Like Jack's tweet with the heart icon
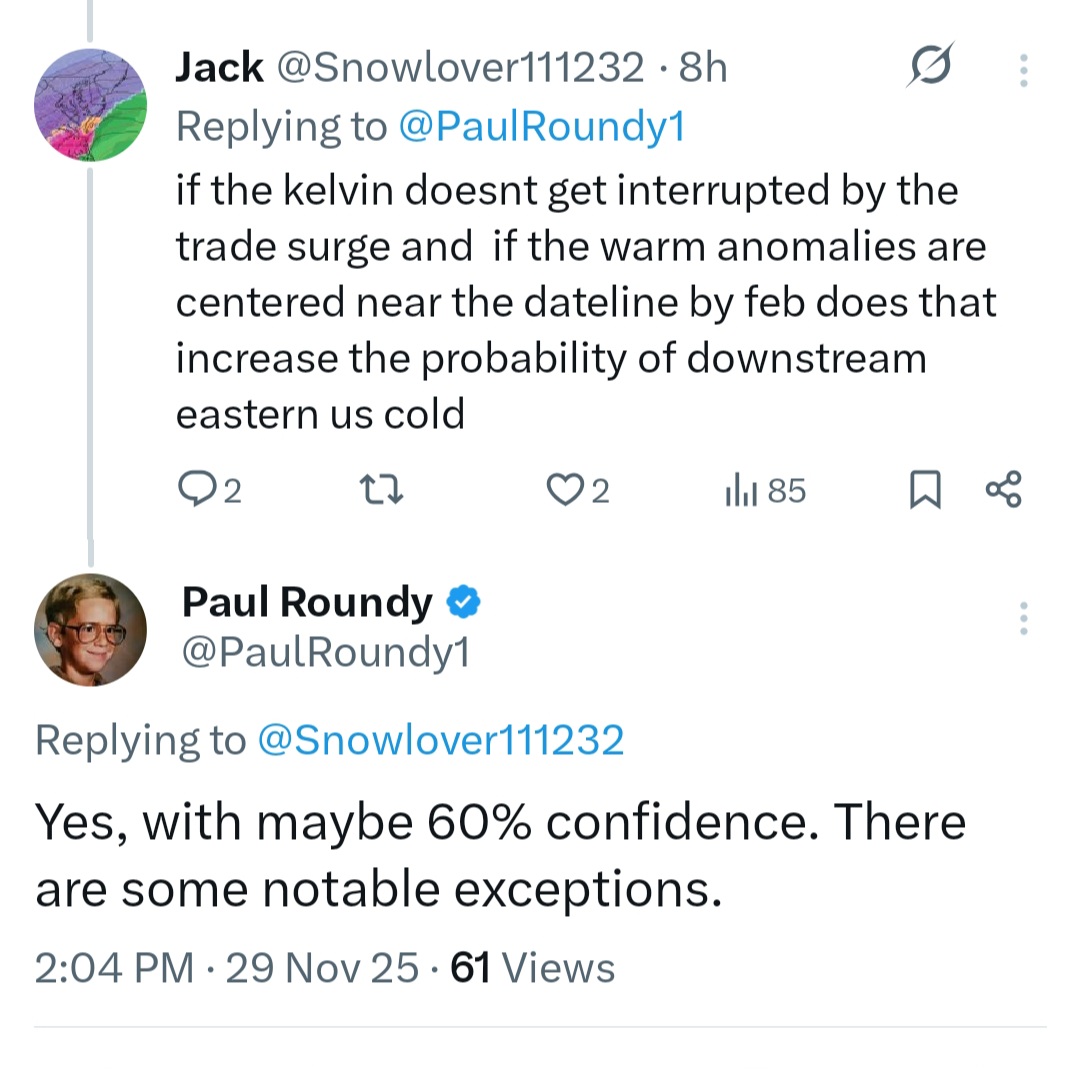Screen dimensions: 1080x1069 566,490
